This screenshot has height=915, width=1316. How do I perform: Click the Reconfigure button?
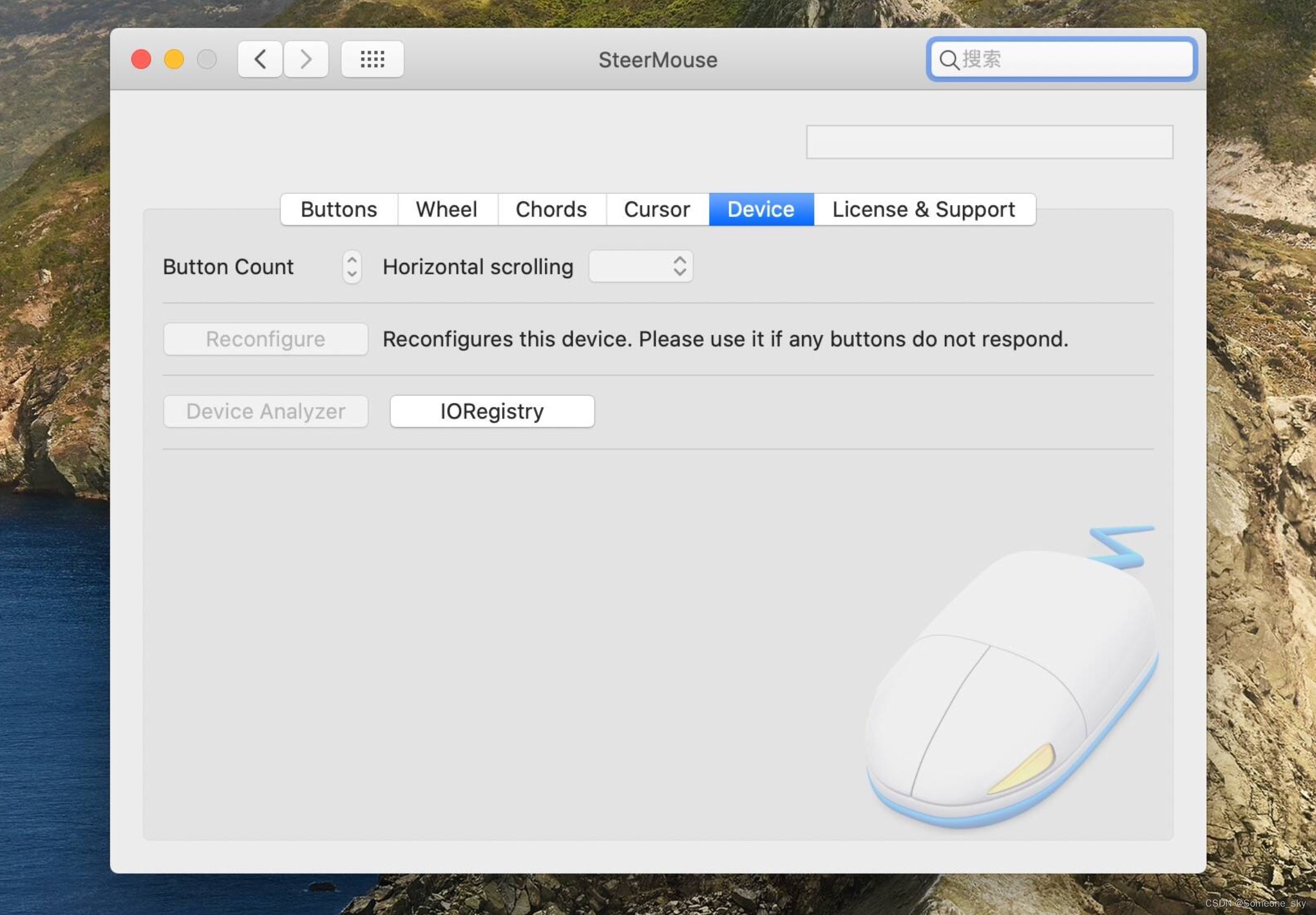[265, 339]
